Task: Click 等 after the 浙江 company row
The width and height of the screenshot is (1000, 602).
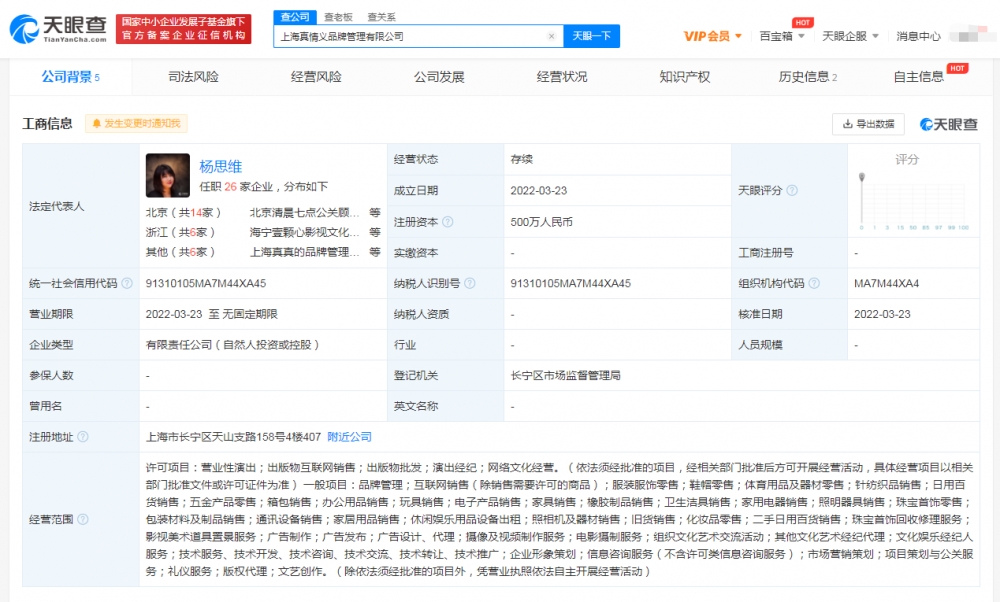Action: point(375,232)
